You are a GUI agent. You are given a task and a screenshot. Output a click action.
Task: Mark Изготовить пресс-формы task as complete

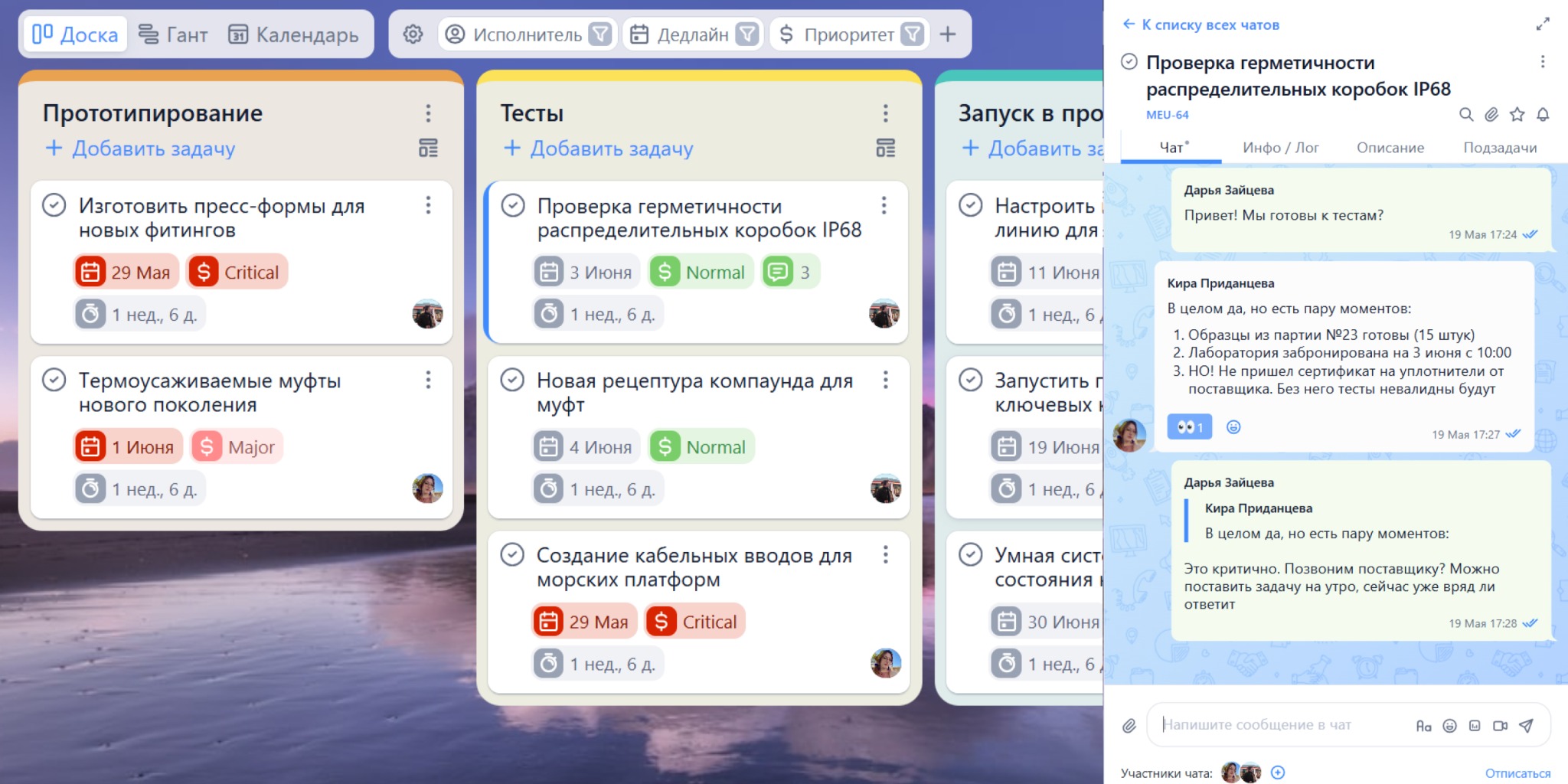[54, 205]
